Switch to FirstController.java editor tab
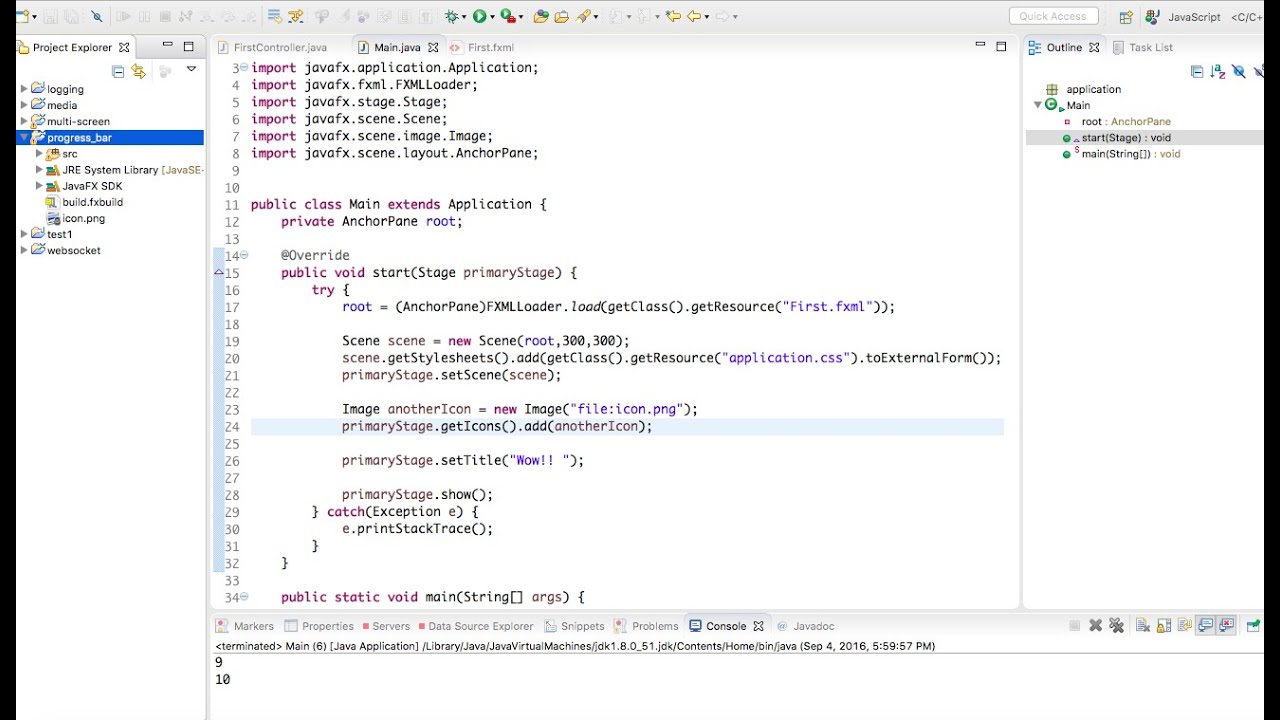The image size is (1280, 720). pyautogui.click(x=271, y=47)
